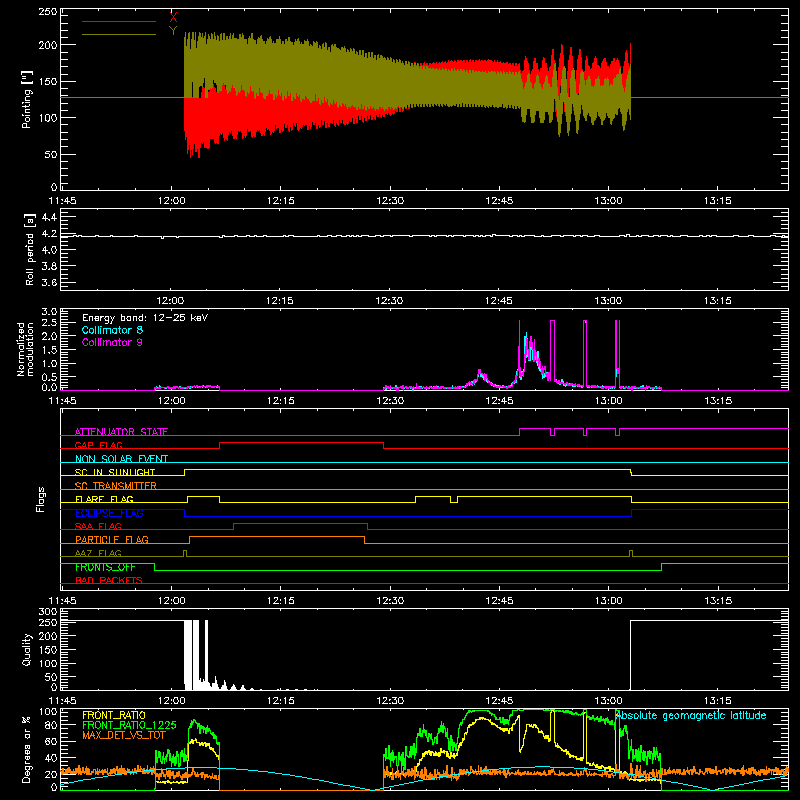Click the ATTENUATOR_STATE flag label
Viewport: 800px width, 800px height.
click(x=121, y=432)
